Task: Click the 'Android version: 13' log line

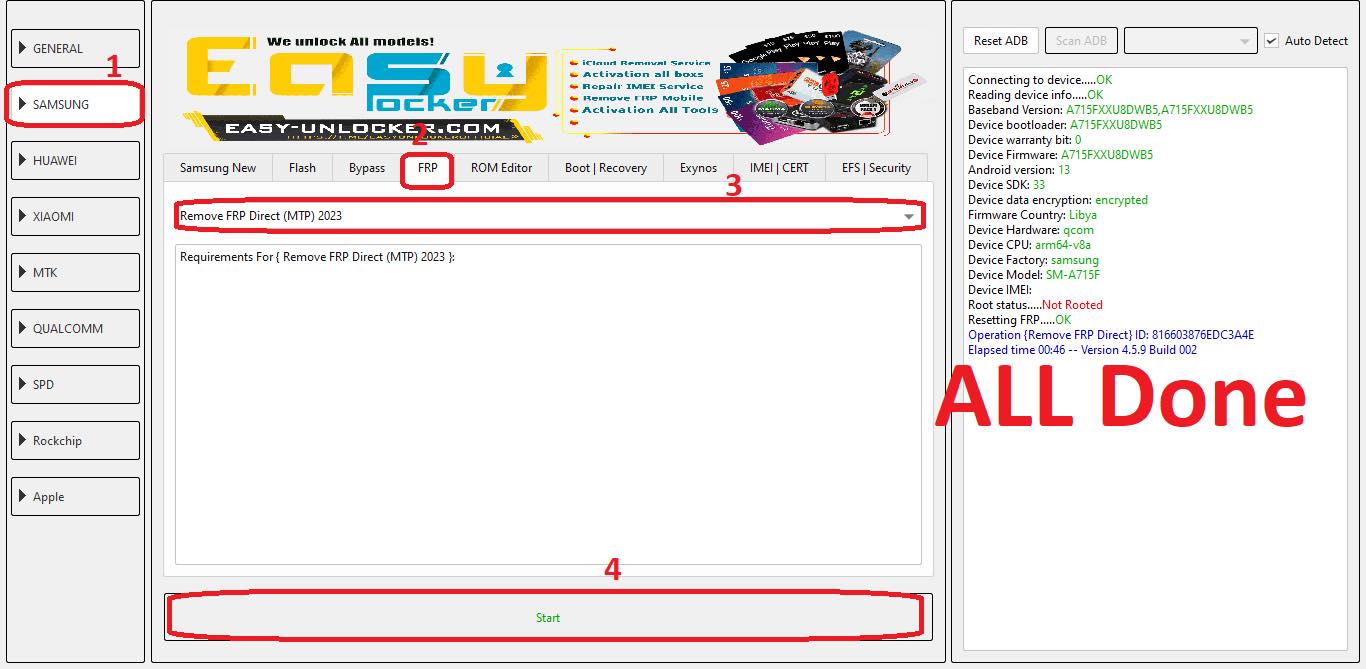Action: (x=1019, y=170)
